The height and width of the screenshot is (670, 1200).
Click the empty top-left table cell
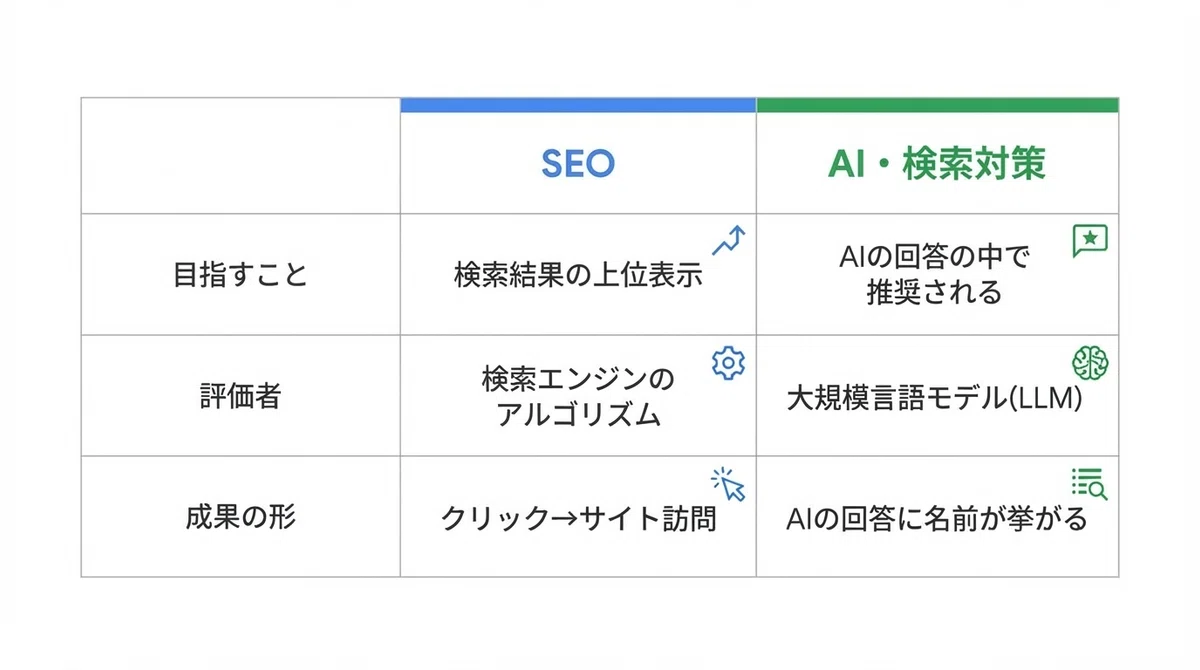point(240,156)
